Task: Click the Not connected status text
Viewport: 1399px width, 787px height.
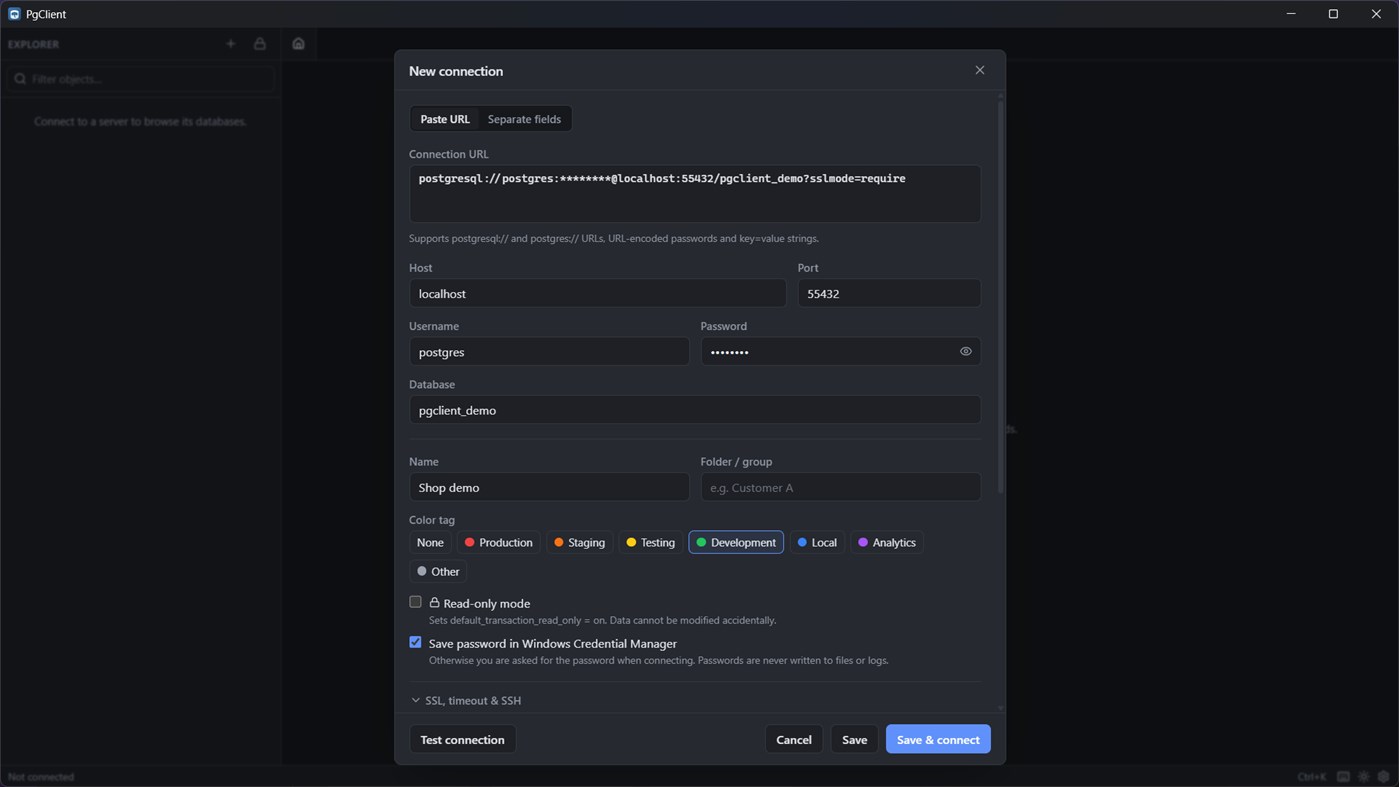Action: [41, 777]
